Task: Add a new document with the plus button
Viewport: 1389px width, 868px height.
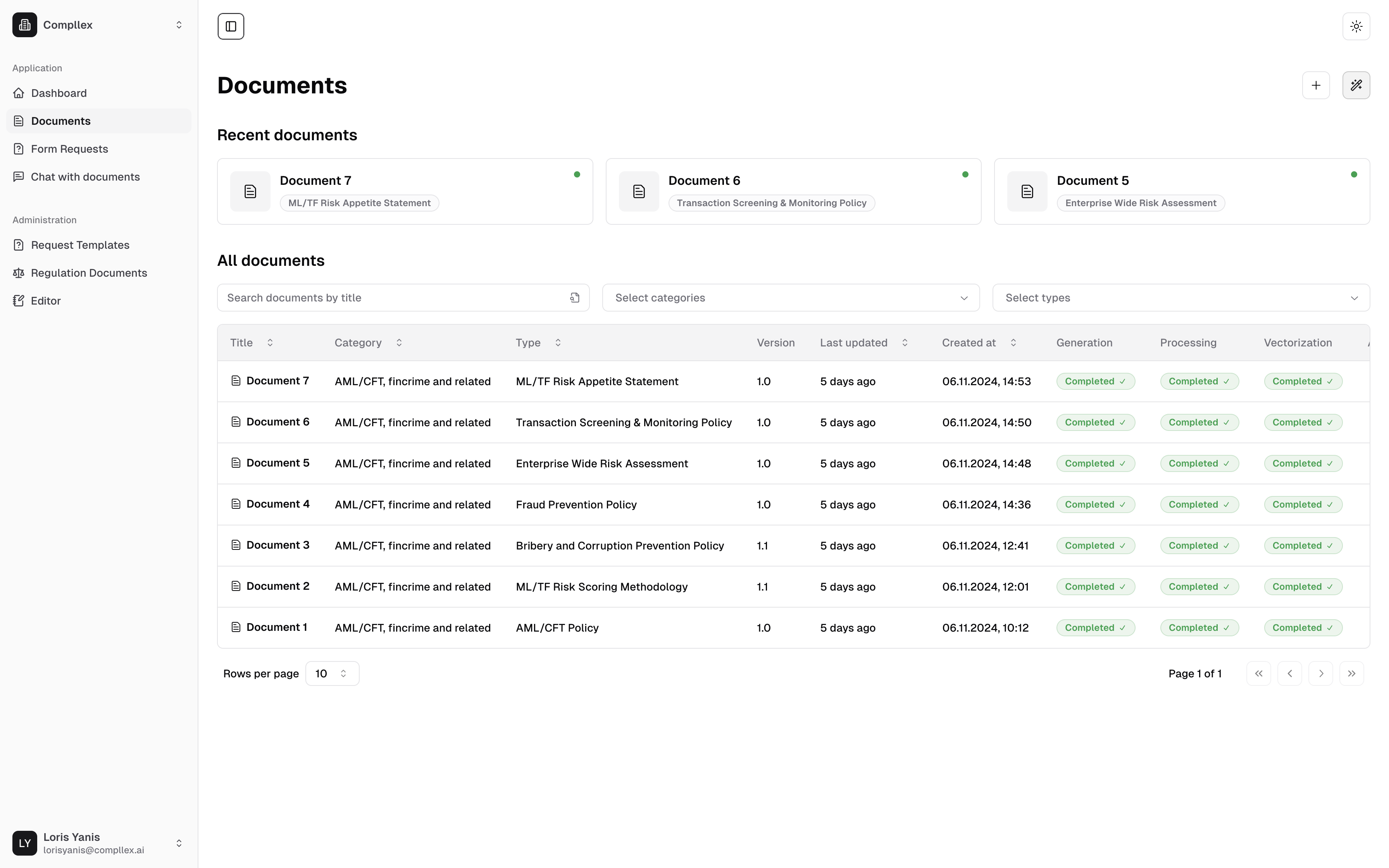Action: [x=1316, y=86]
